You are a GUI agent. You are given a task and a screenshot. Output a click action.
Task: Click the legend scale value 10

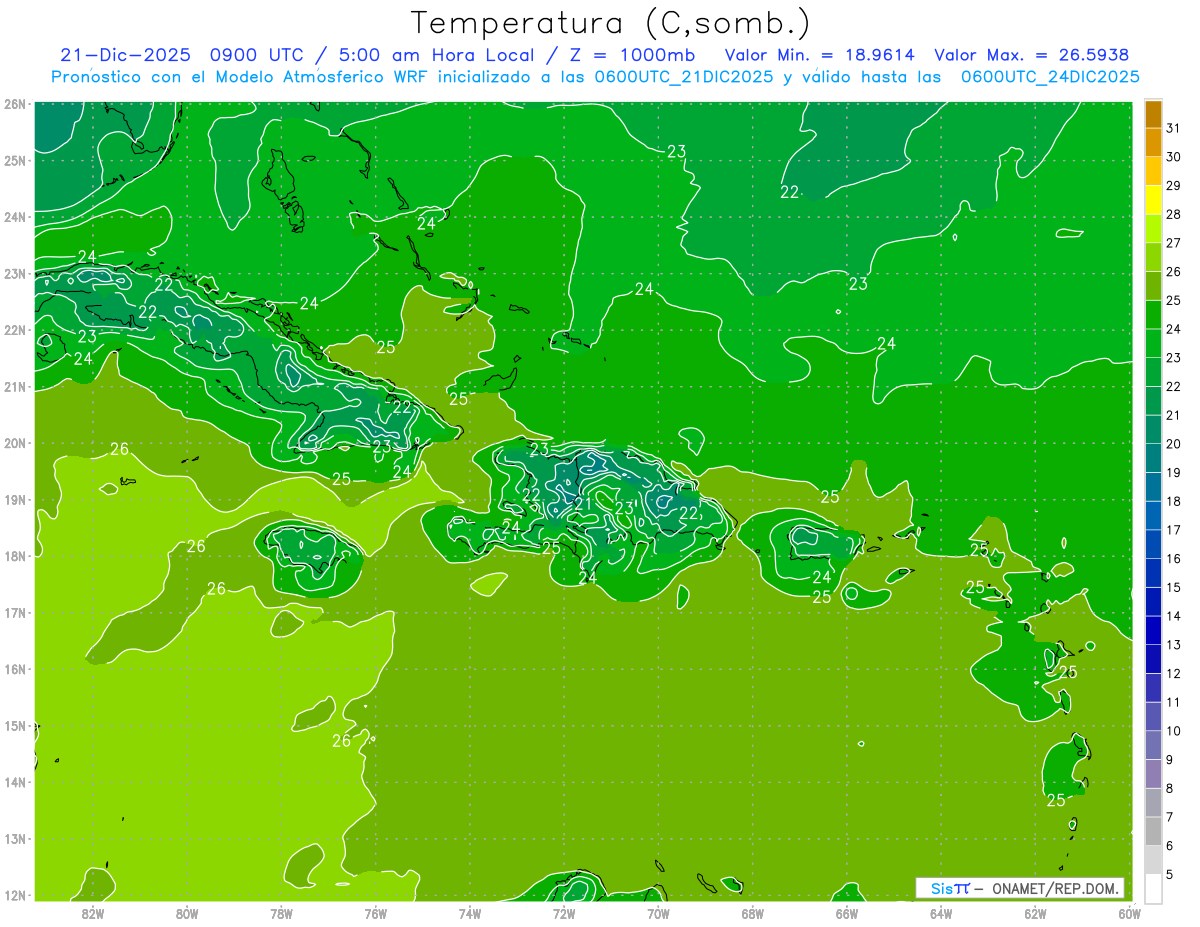coord(1173,731)
